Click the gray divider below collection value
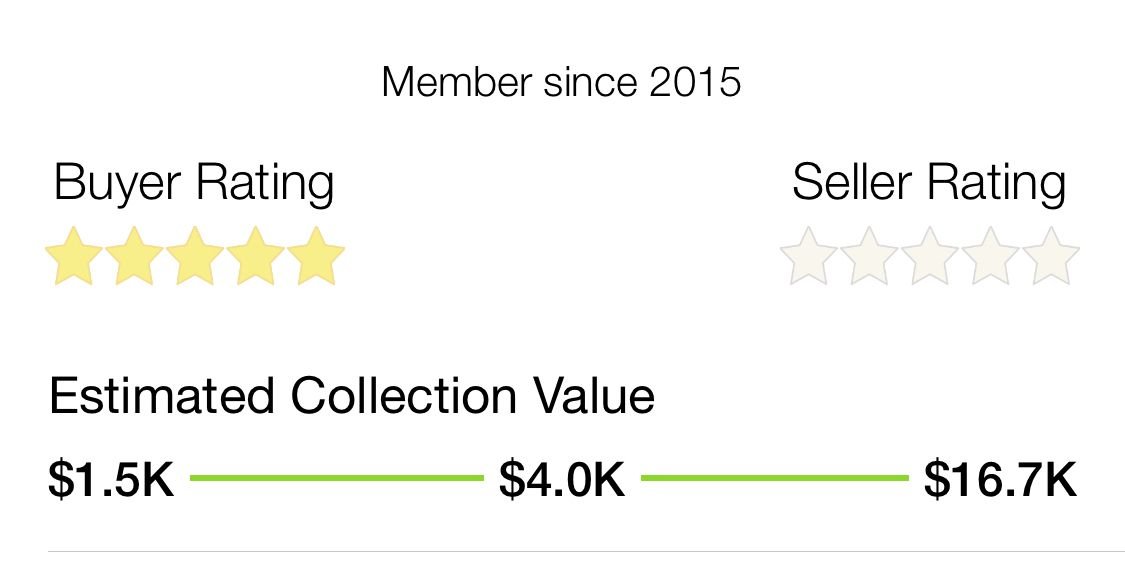The height and width of the screenshot is (577, 1125). point(586,551)
